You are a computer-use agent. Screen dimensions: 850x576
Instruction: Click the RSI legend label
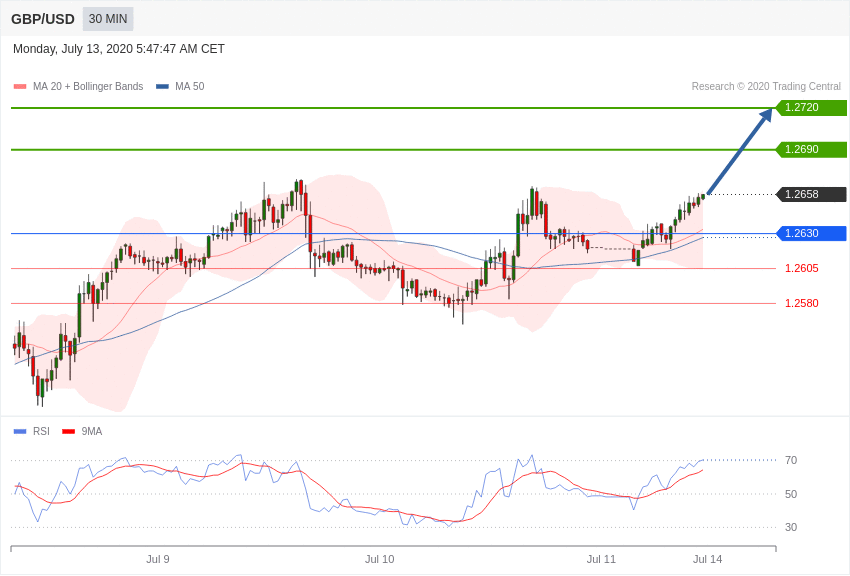pos(41,431)
